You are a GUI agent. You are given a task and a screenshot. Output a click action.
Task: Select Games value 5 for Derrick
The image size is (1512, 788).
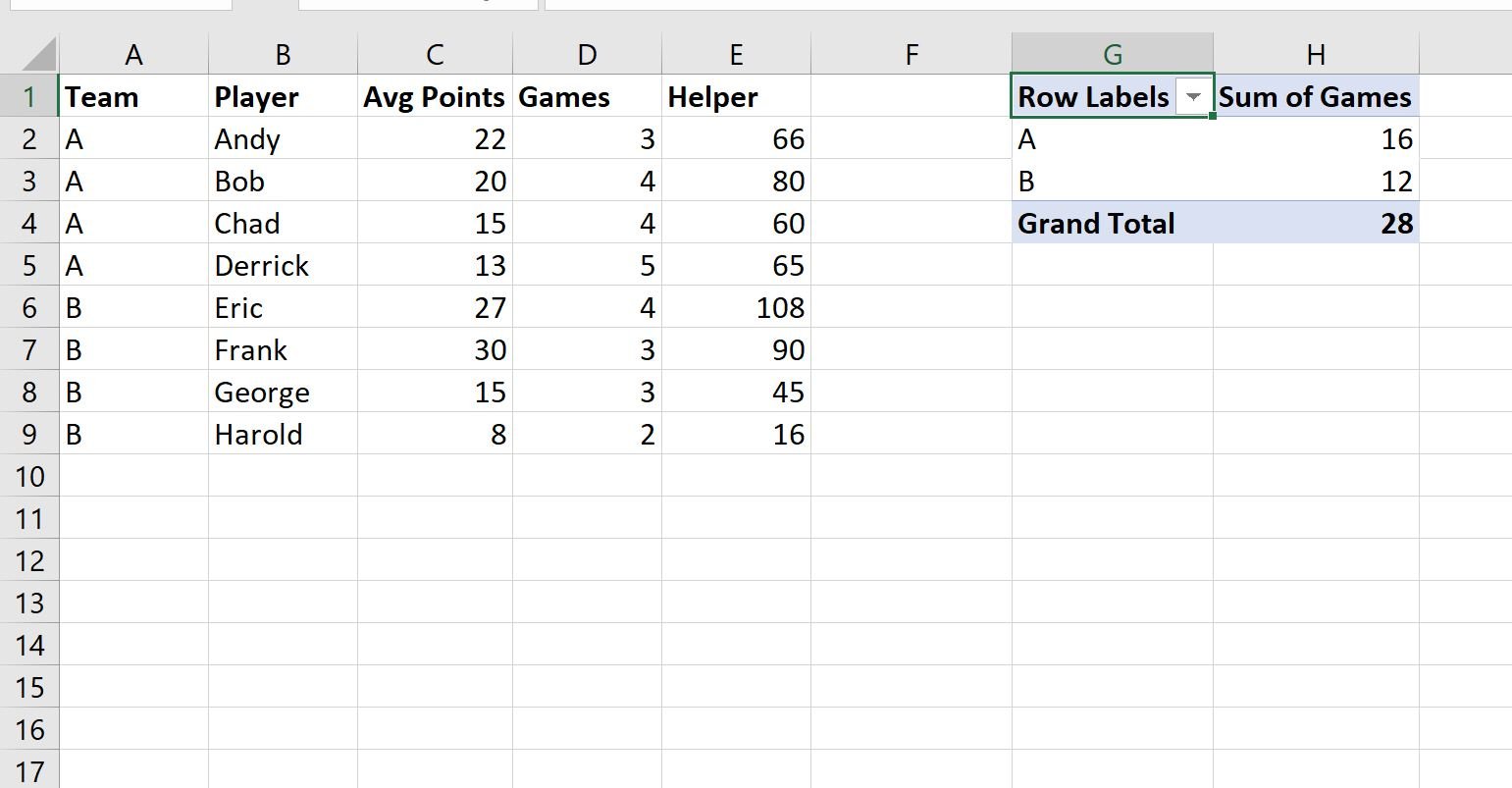coord(587,266)
